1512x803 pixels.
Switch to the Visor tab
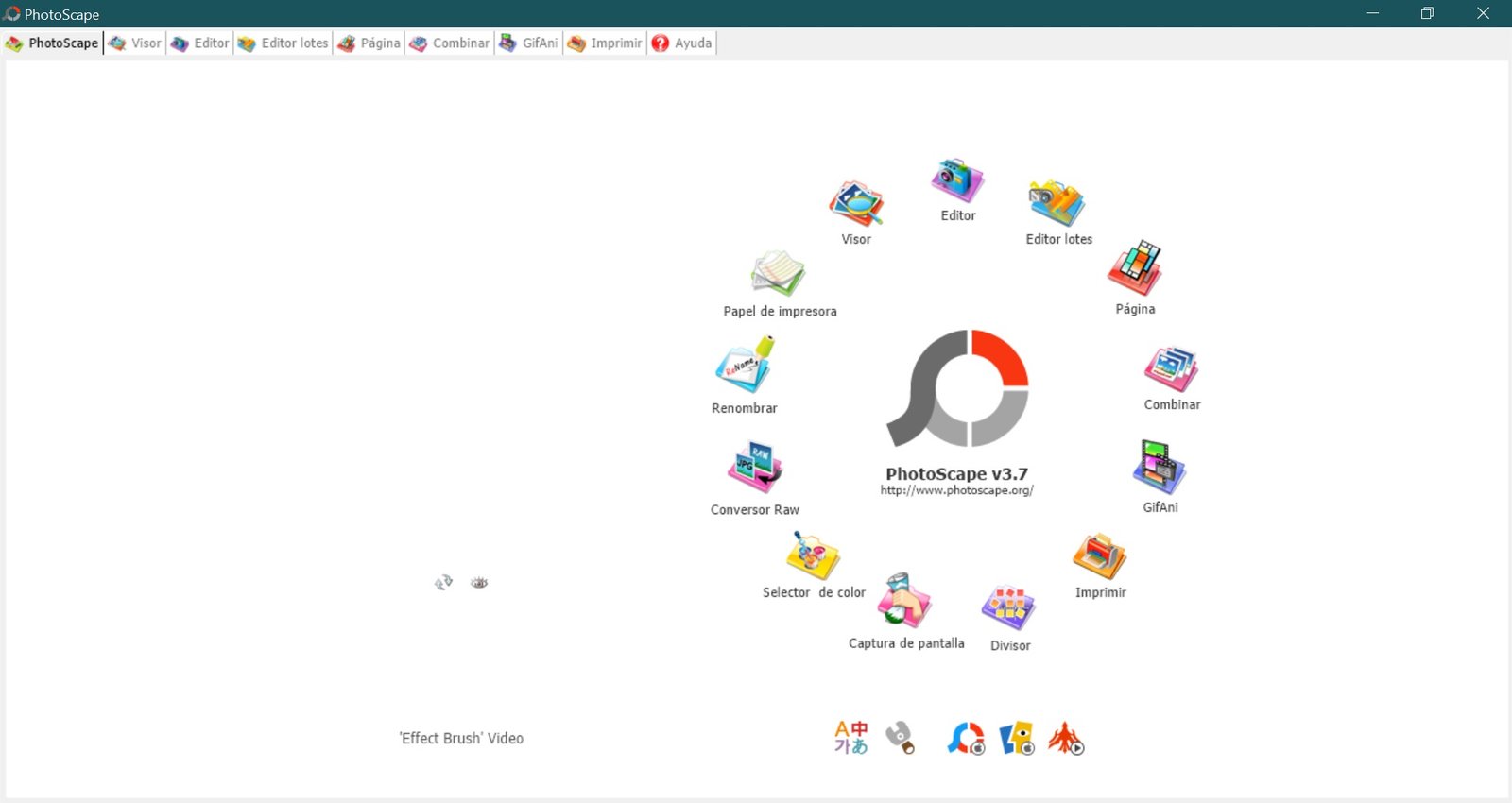point(135,43)
